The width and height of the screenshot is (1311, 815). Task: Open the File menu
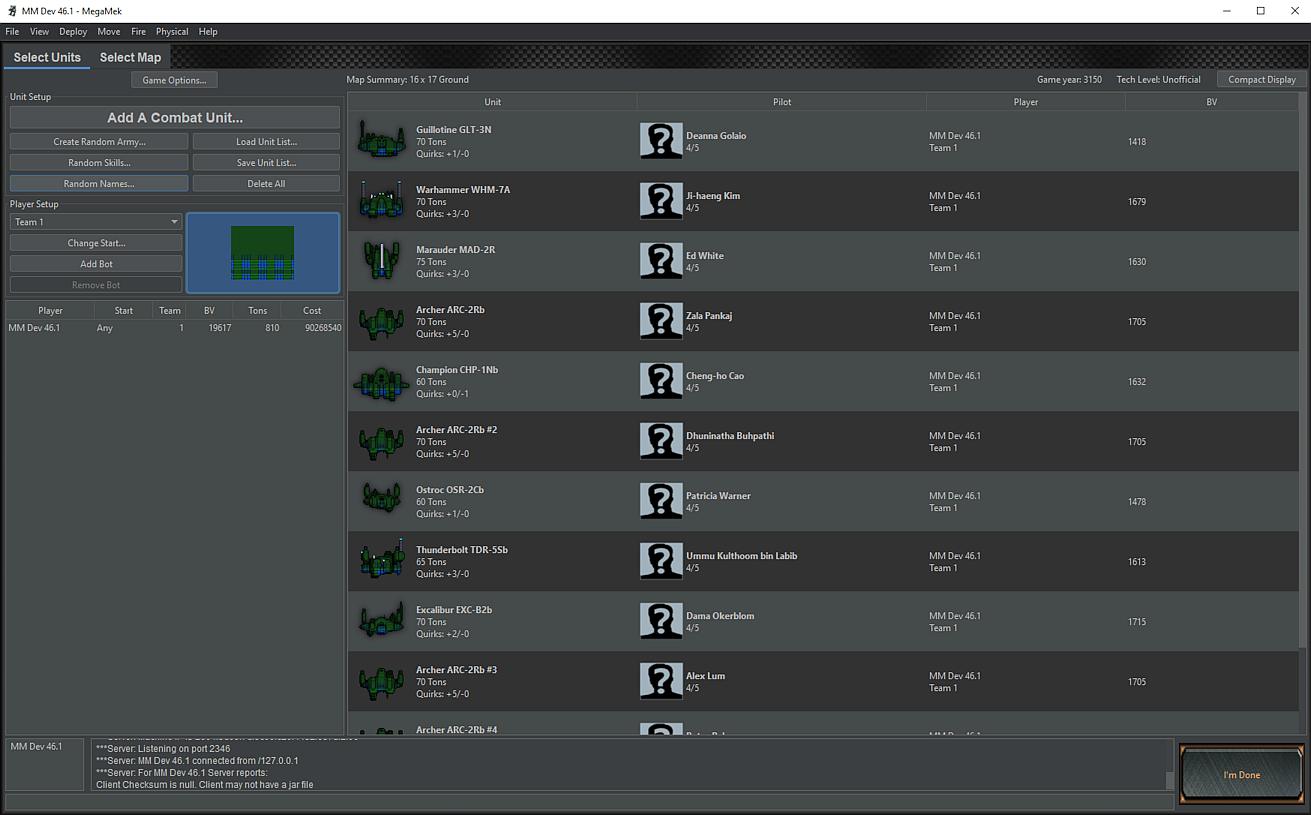pyautogui.click(x=12, y=32)
